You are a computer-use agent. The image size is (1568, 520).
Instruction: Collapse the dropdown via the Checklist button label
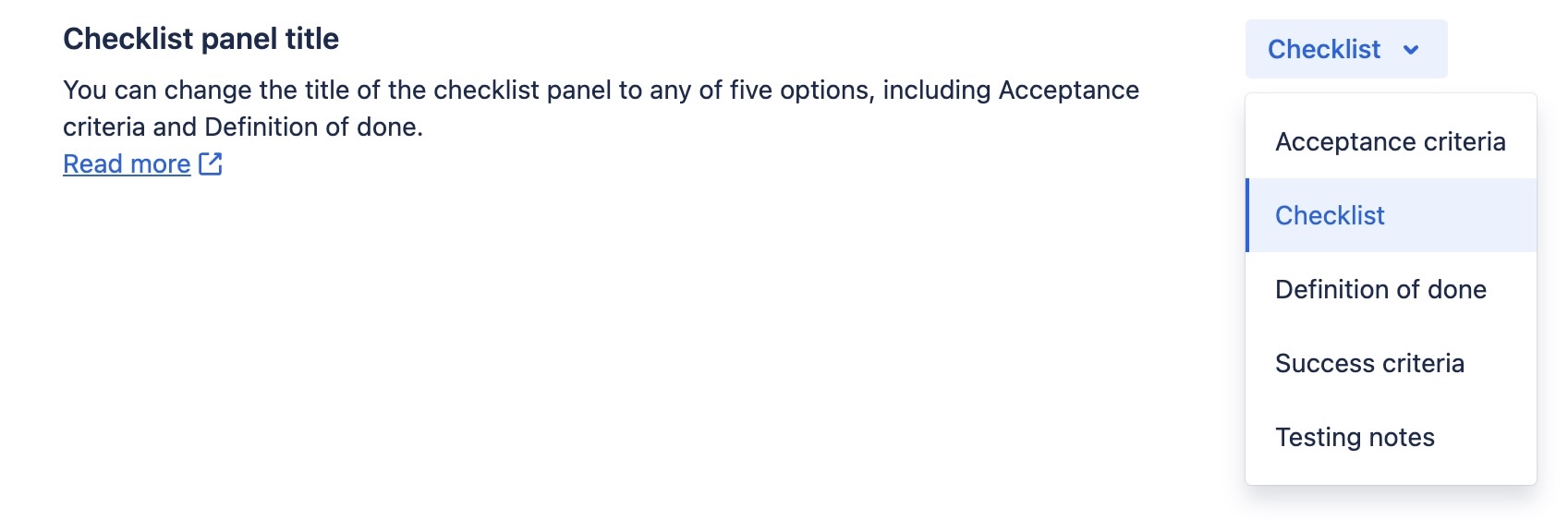click(x=1323, y=49)
